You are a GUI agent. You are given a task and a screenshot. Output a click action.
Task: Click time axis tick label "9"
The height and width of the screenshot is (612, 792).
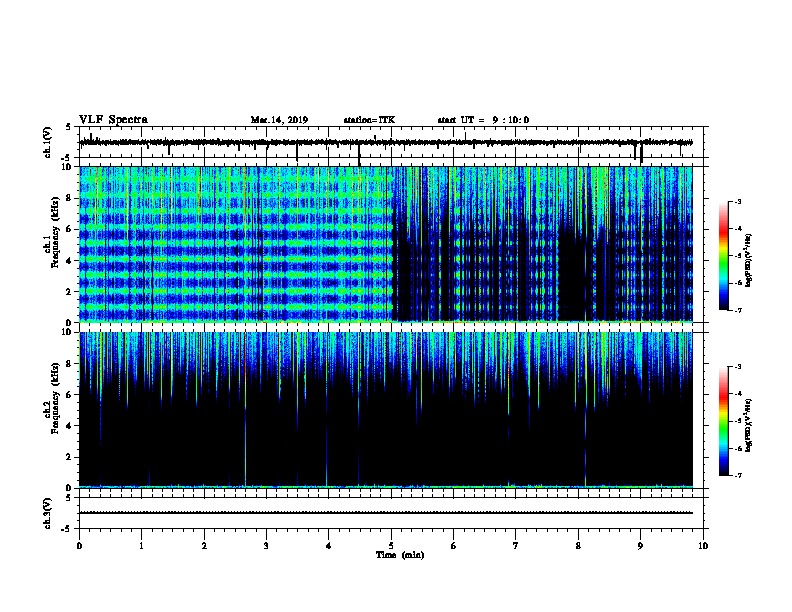click(x=640, y=545)
